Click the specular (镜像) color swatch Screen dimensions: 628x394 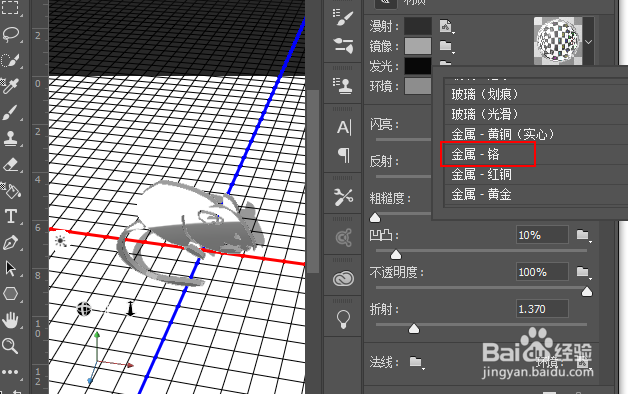pos(418,46)
